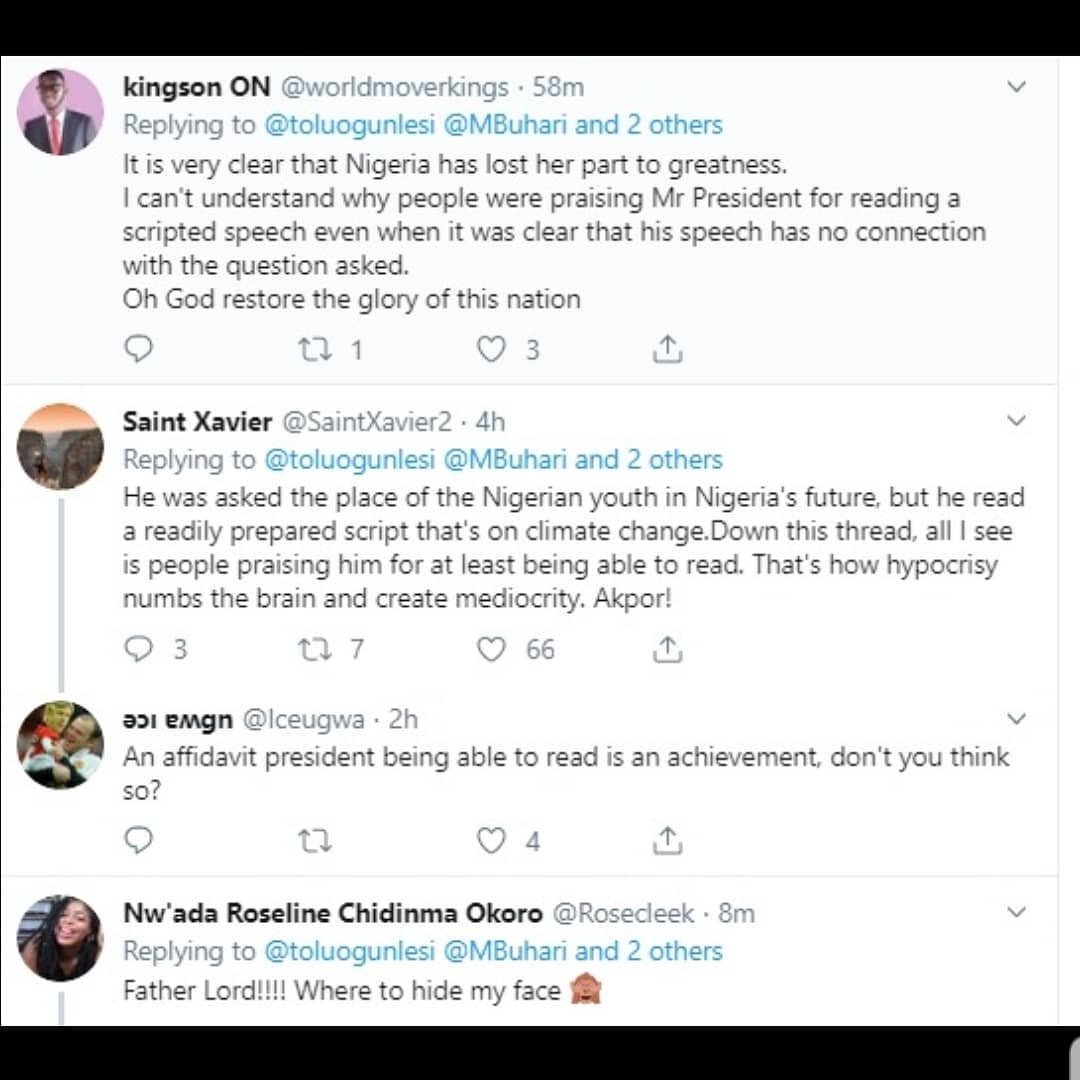1080x1080 pixels.
Task: View kingson ON's profile picture
Action: [60, 112]
